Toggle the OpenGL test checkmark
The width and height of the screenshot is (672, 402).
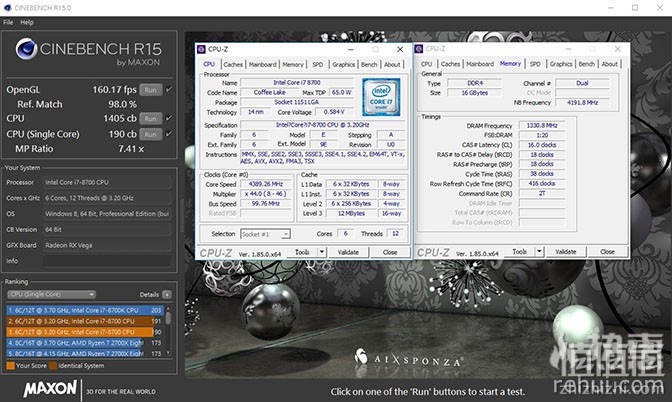point(169,89)
